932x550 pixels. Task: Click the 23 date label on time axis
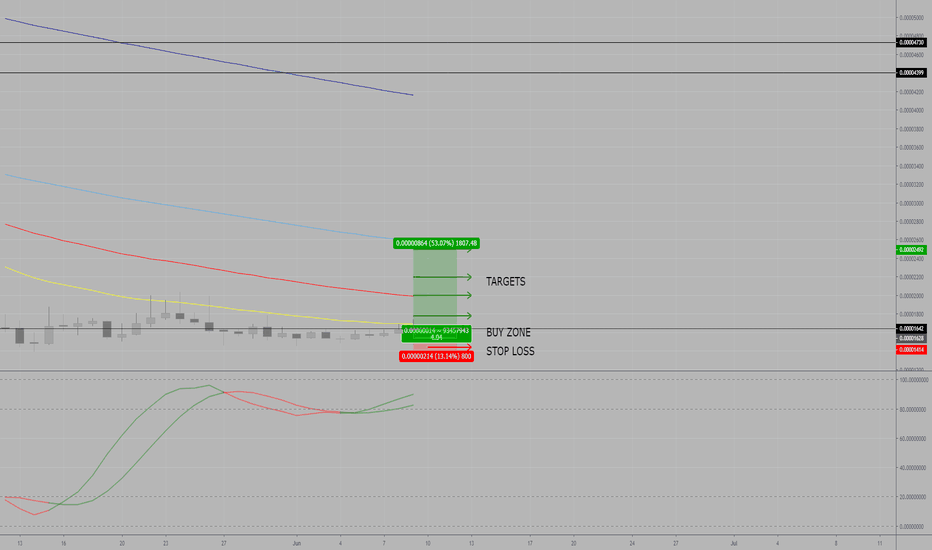[x=166, y=543]
